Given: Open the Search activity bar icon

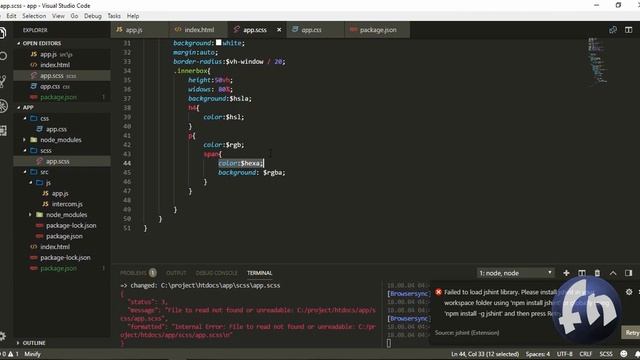Looking at the screenshot, I should point(3,56).
